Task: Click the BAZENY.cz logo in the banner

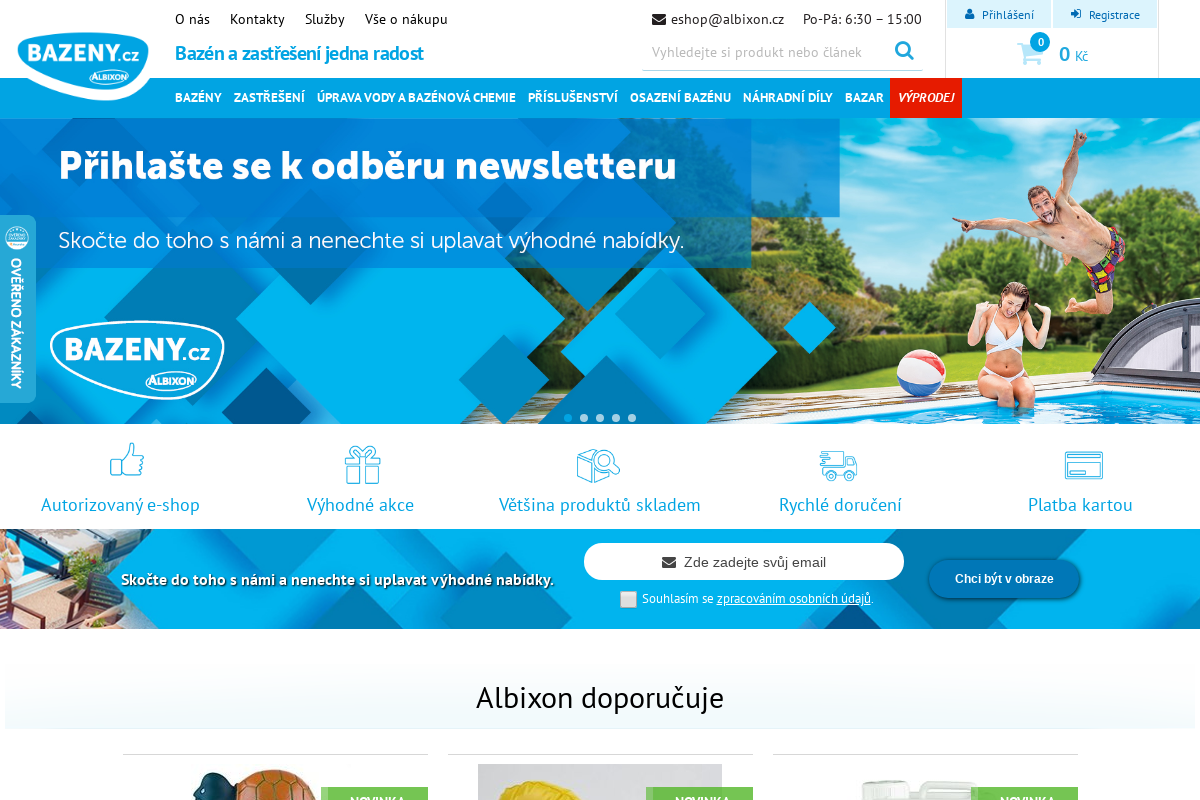Action: tap(137, 360)
